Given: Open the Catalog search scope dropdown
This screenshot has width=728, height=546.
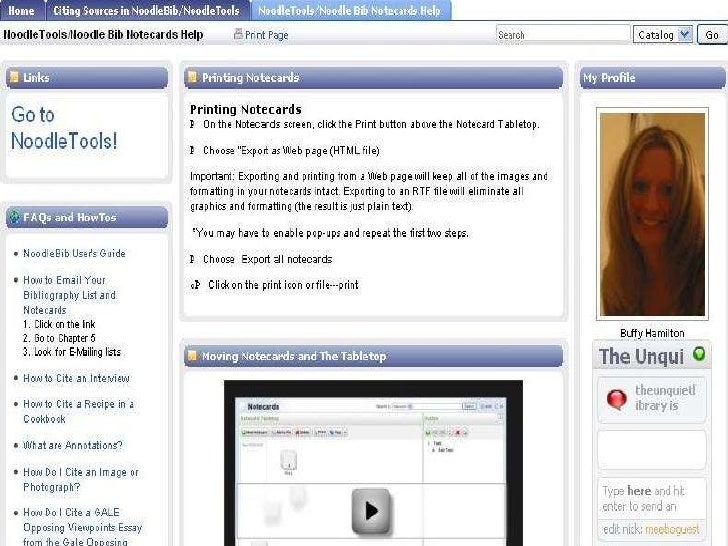Looking at the screenshot, I should 663,35.
